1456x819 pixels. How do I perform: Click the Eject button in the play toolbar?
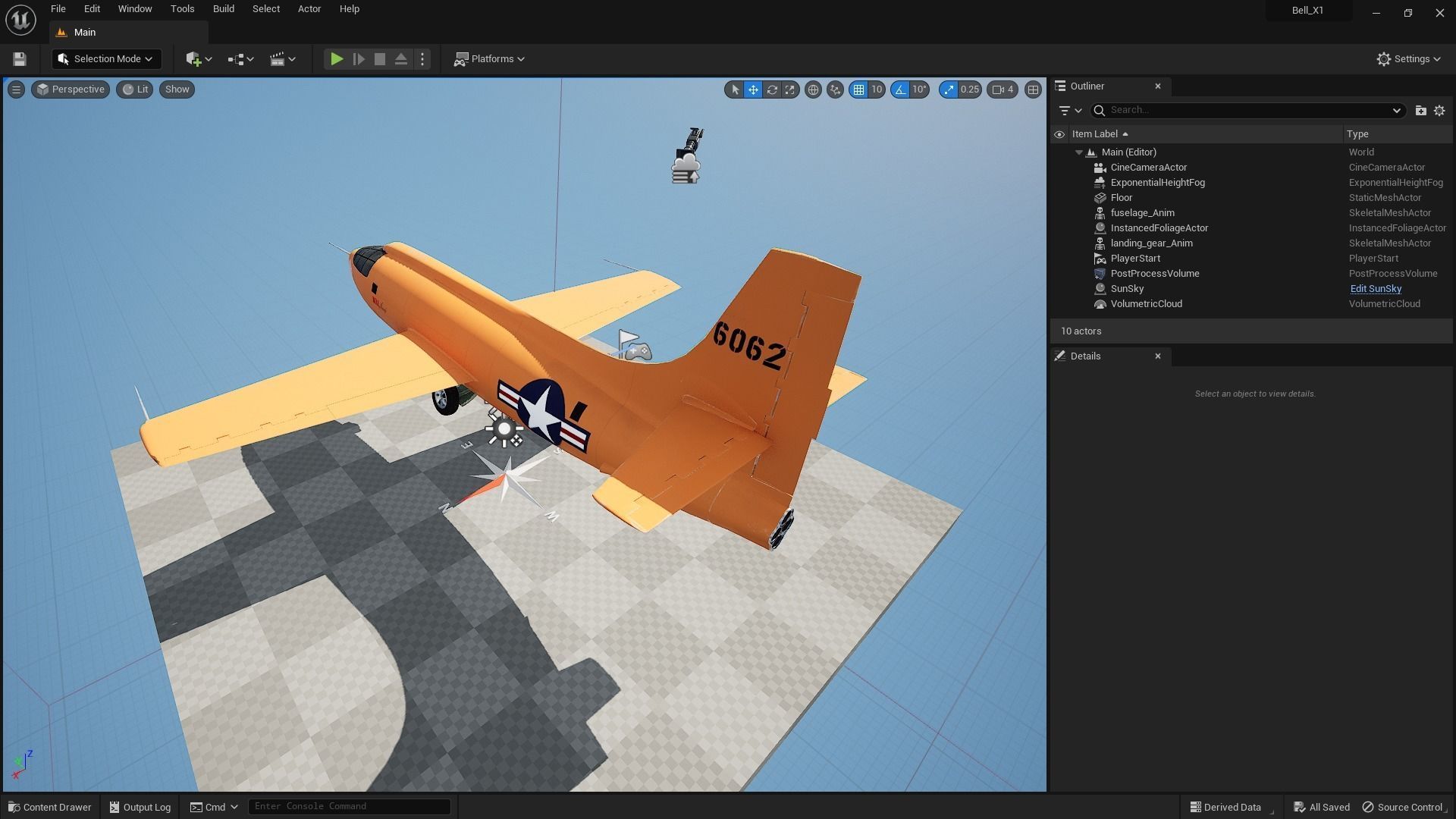(x=401, y=59)
